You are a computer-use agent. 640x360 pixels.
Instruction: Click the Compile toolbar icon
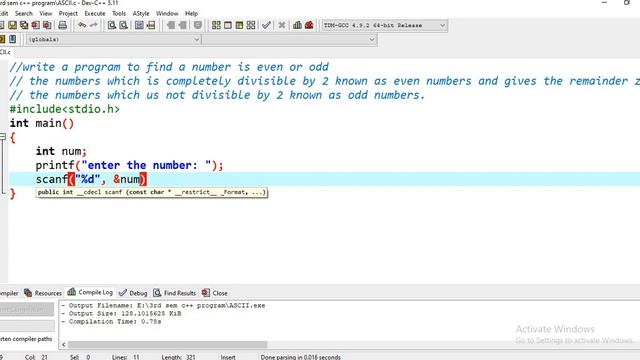click(x=216, y=25)
